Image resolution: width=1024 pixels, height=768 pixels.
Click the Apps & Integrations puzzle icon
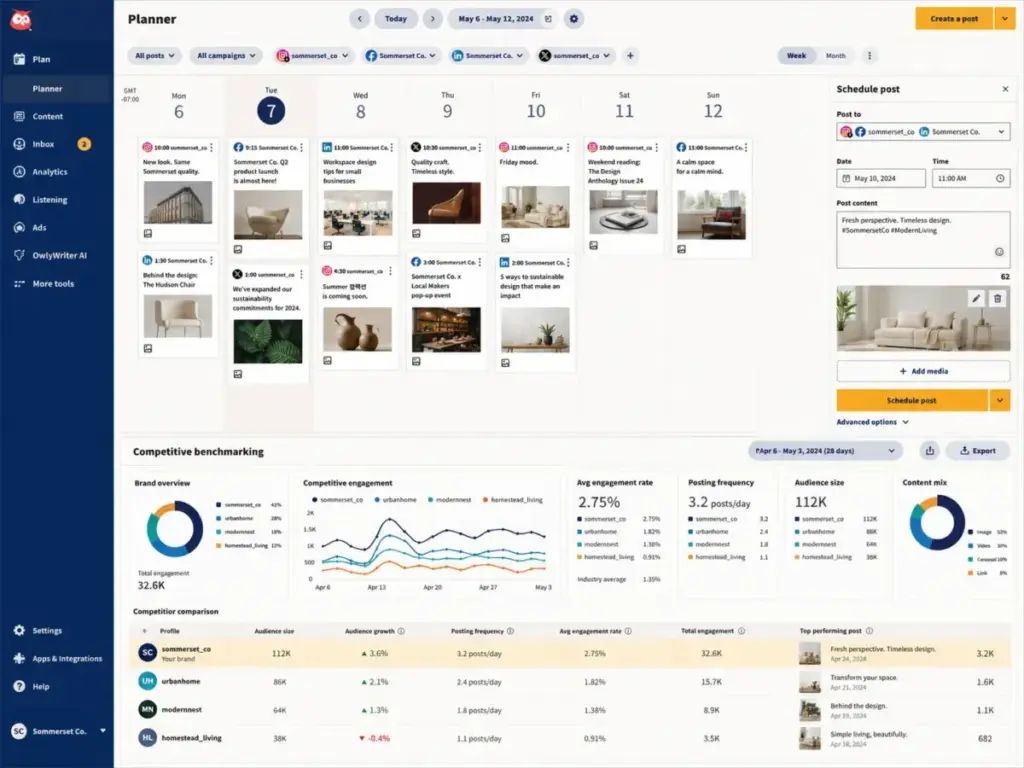pyautogui.click(x=20, y=658)
